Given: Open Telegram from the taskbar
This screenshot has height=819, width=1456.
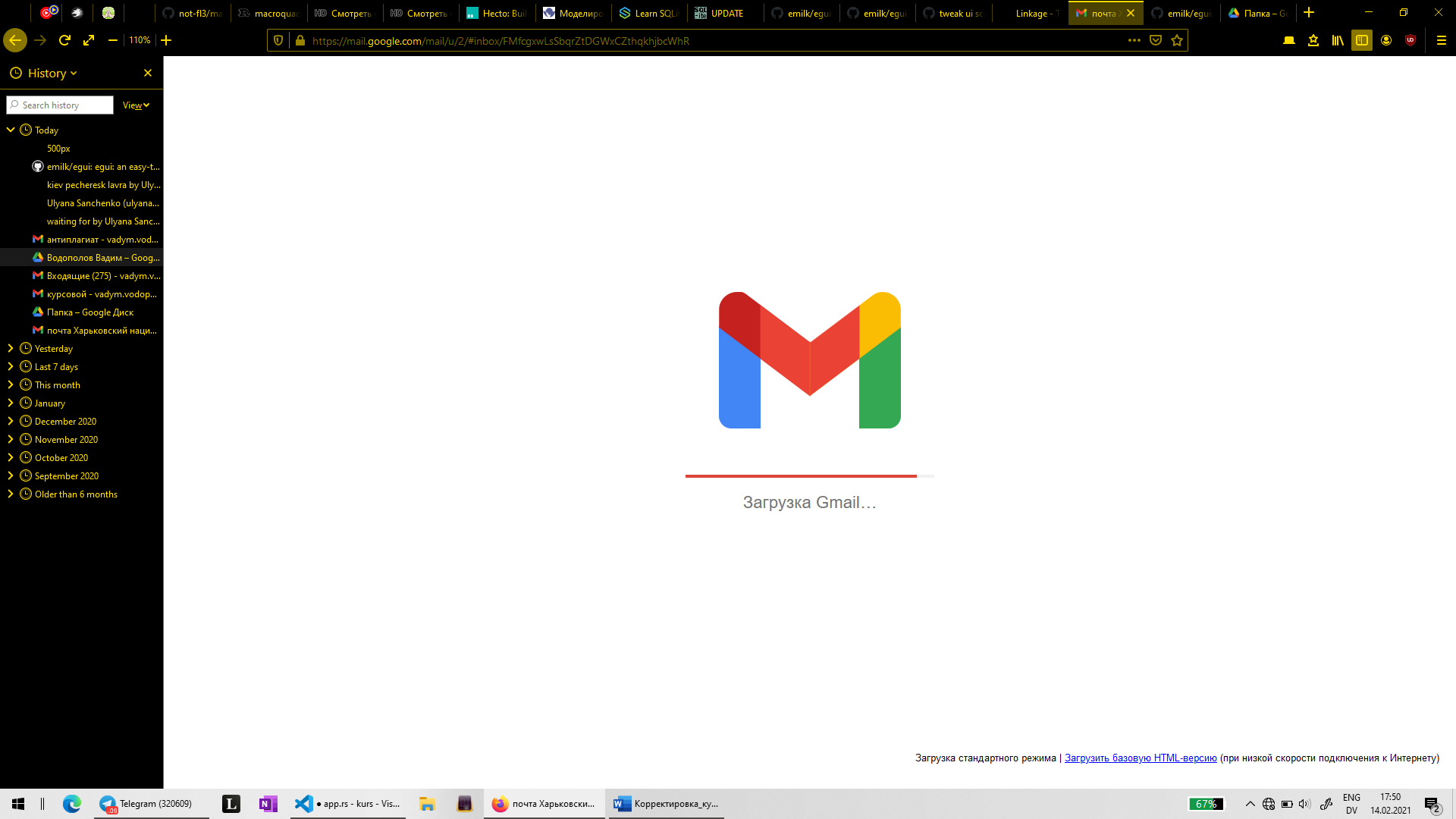Looking at the screenshot, I should 151,804.
